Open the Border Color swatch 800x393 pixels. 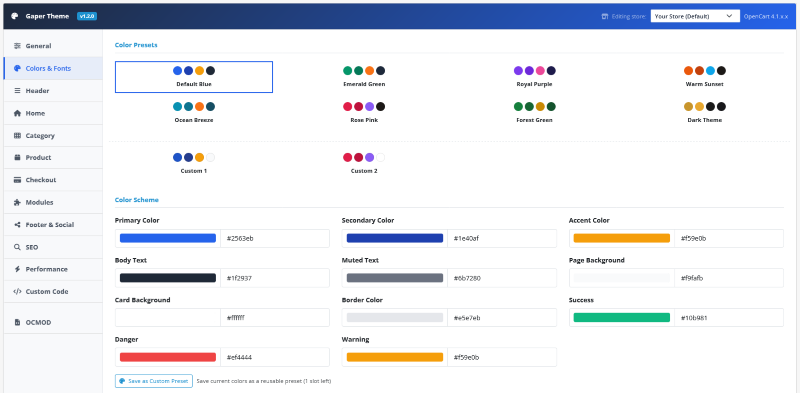pyautogui.click(x=395, y=317)
